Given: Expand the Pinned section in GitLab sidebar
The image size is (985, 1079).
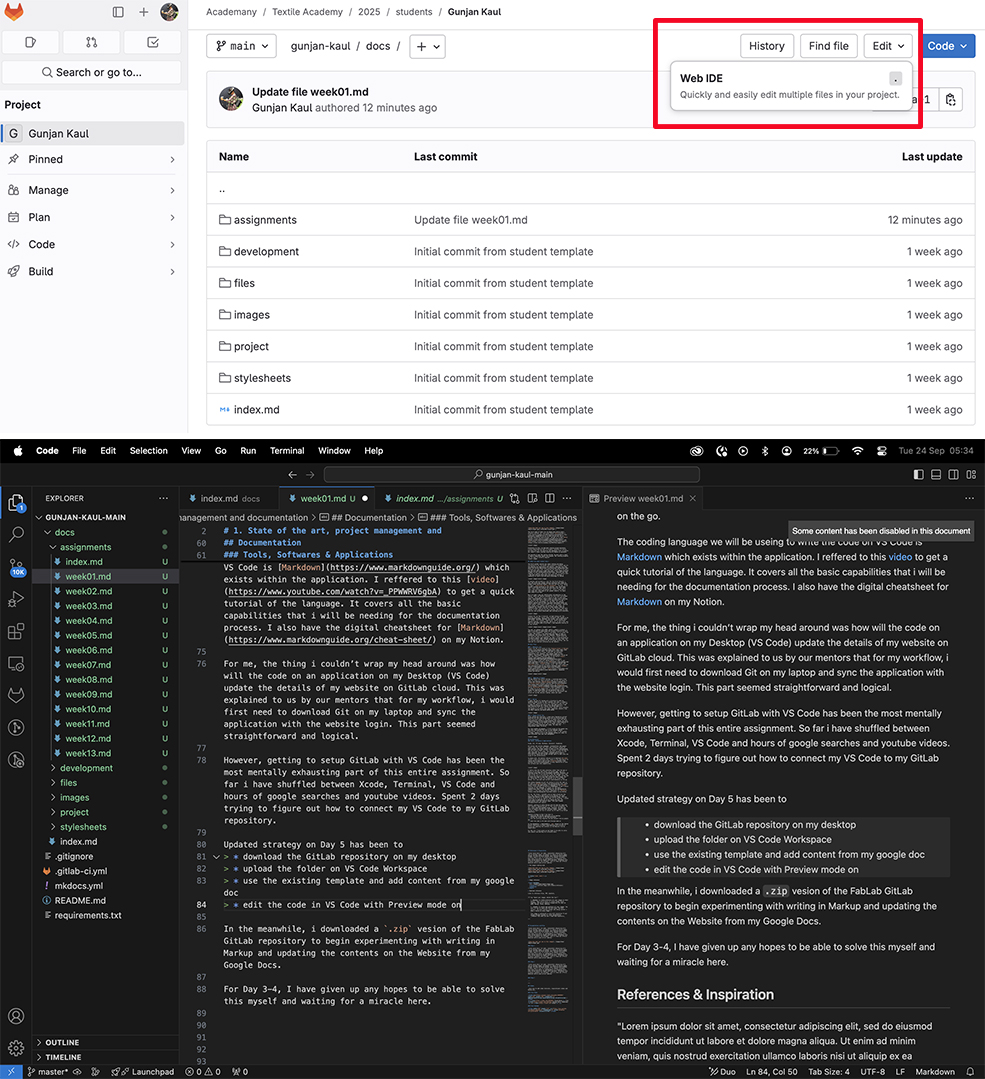Looking at the screenshot, I should tap(92, 159).
